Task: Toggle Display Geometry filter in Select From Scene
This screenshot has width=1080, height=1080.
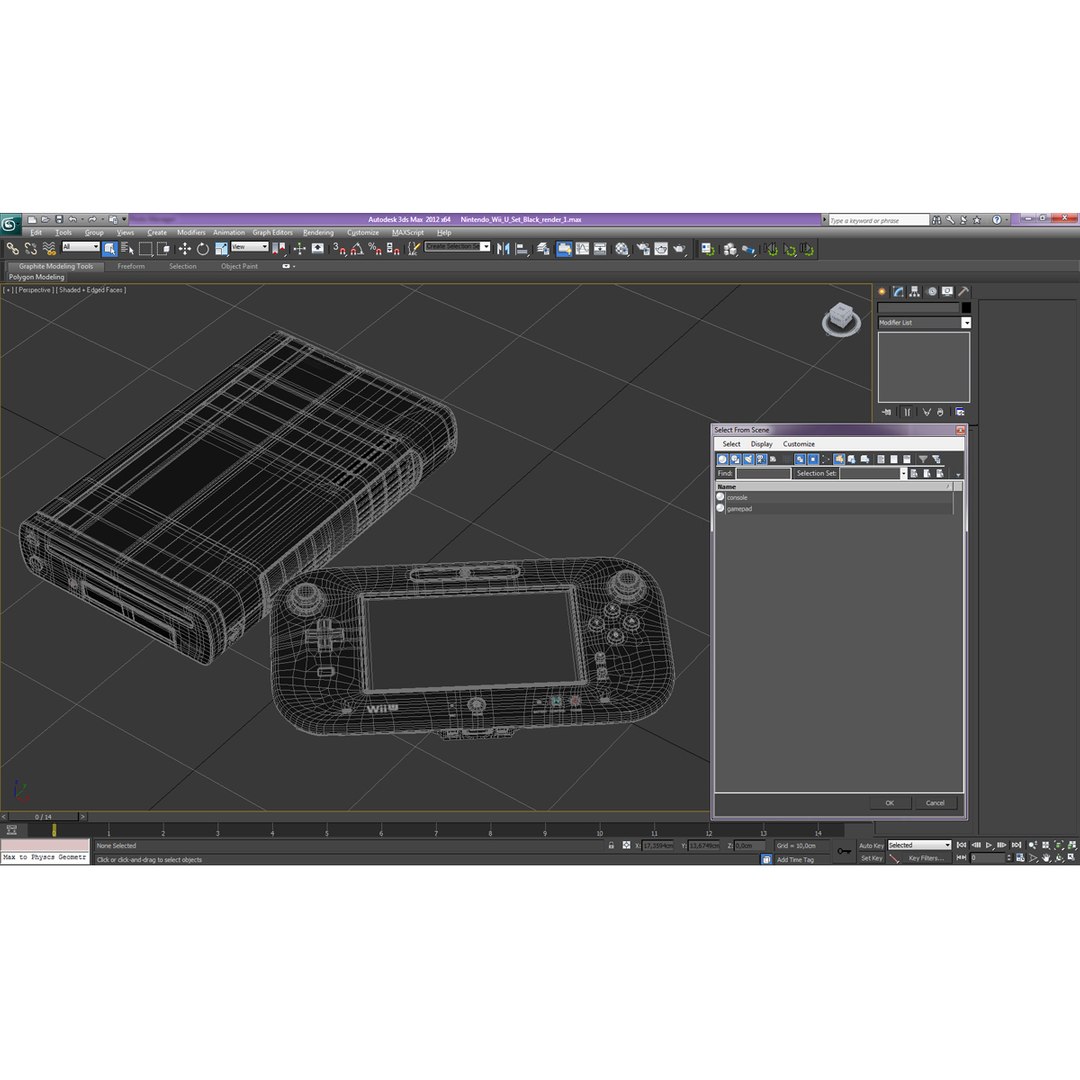Action: [x=723, y=459]
